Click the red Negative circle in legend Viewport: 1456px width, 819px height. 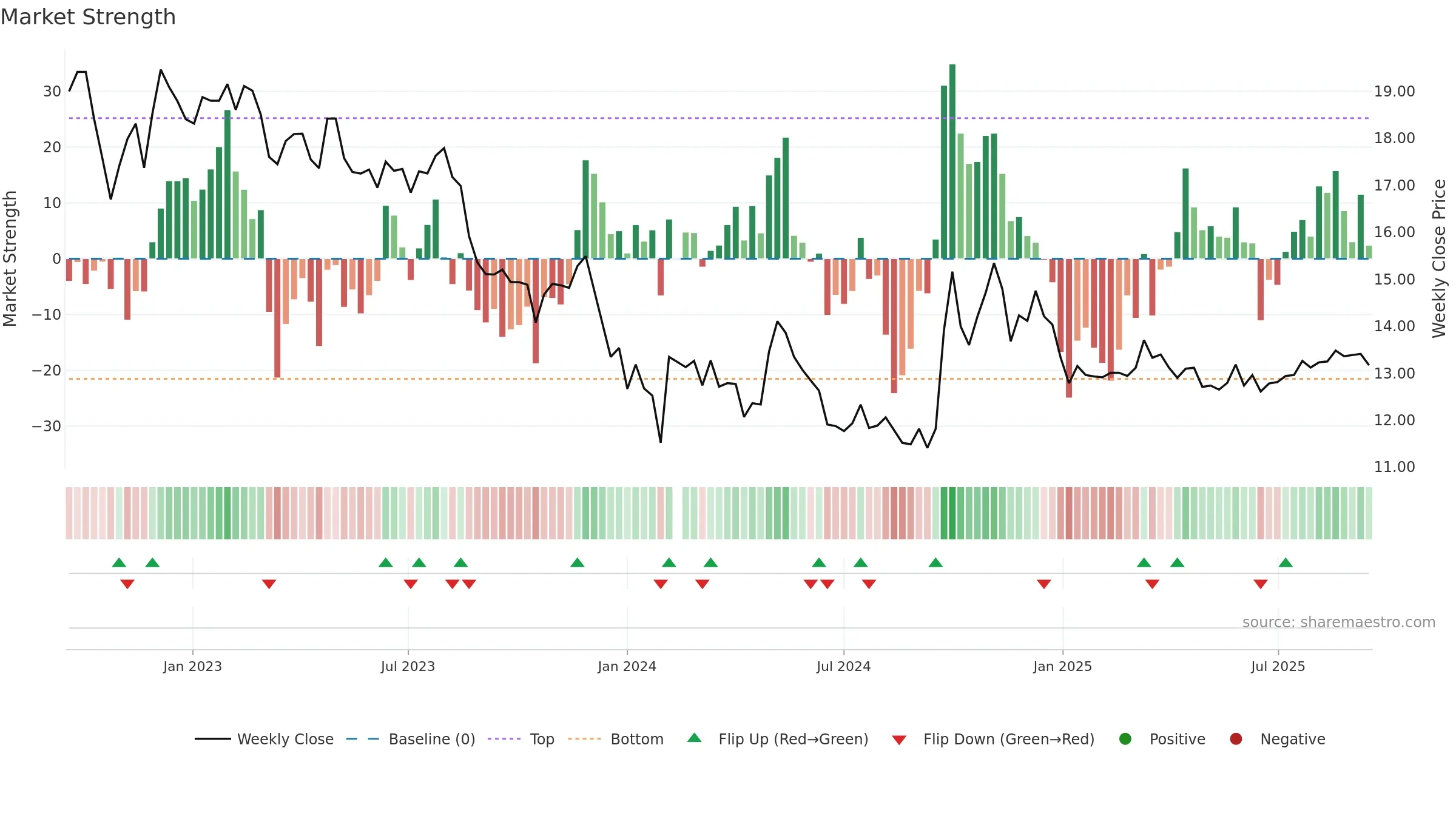coord(1236,739)
